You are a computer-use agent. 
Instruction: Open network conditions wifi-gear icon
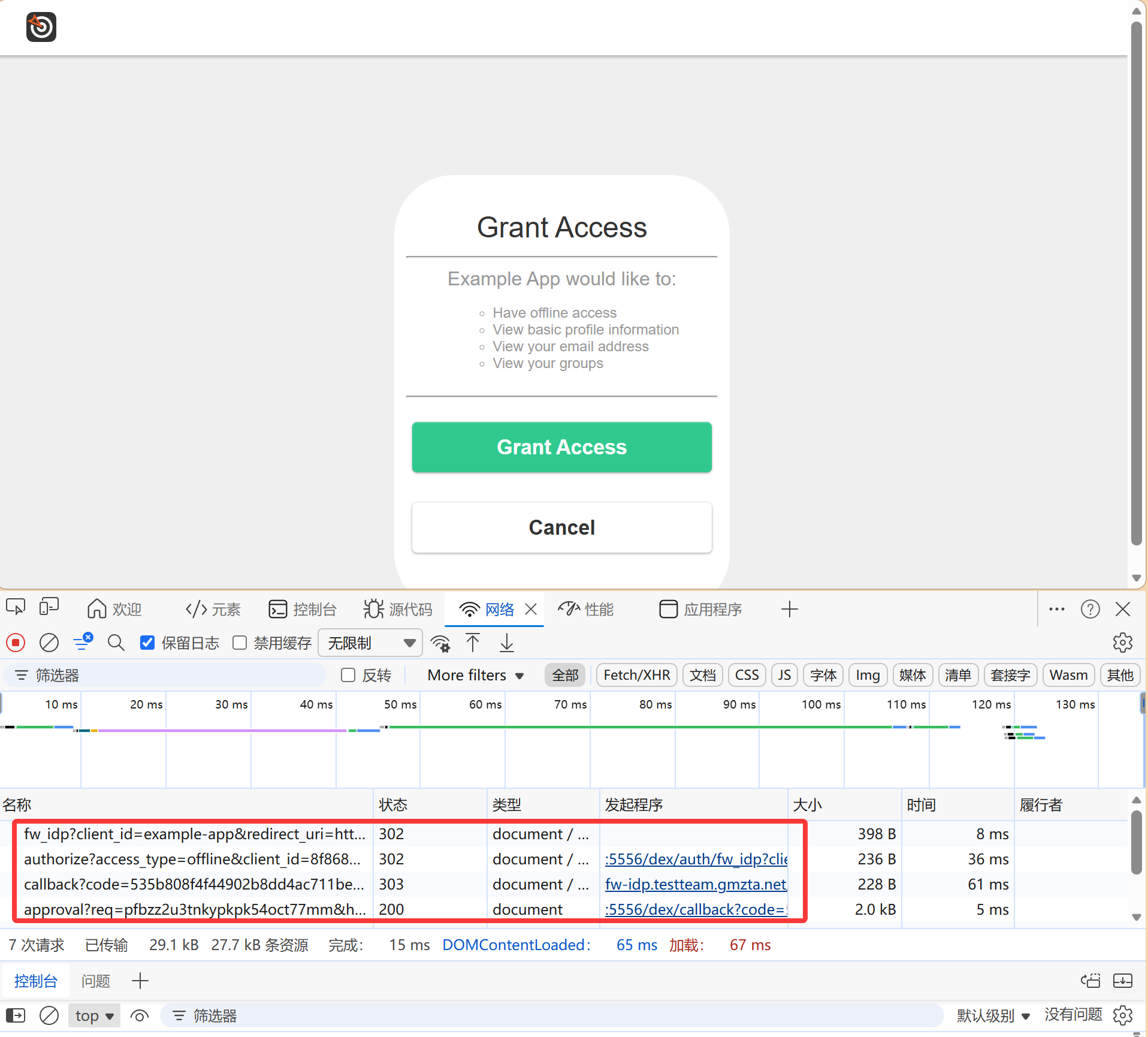tap(441, 643)
